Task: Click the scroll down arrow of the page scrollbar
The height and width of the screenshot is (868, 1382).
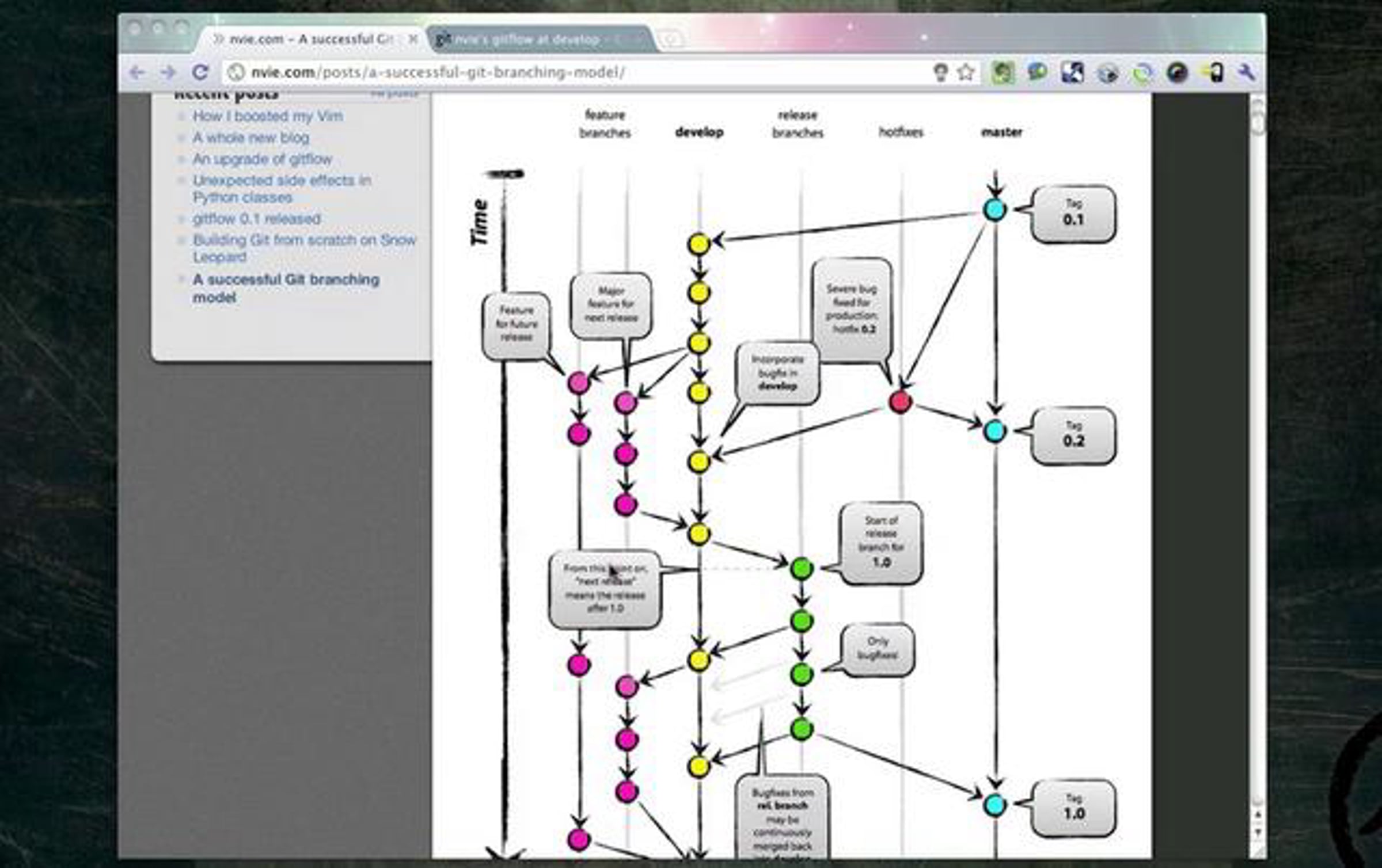Action: (x=1258, y=832)
